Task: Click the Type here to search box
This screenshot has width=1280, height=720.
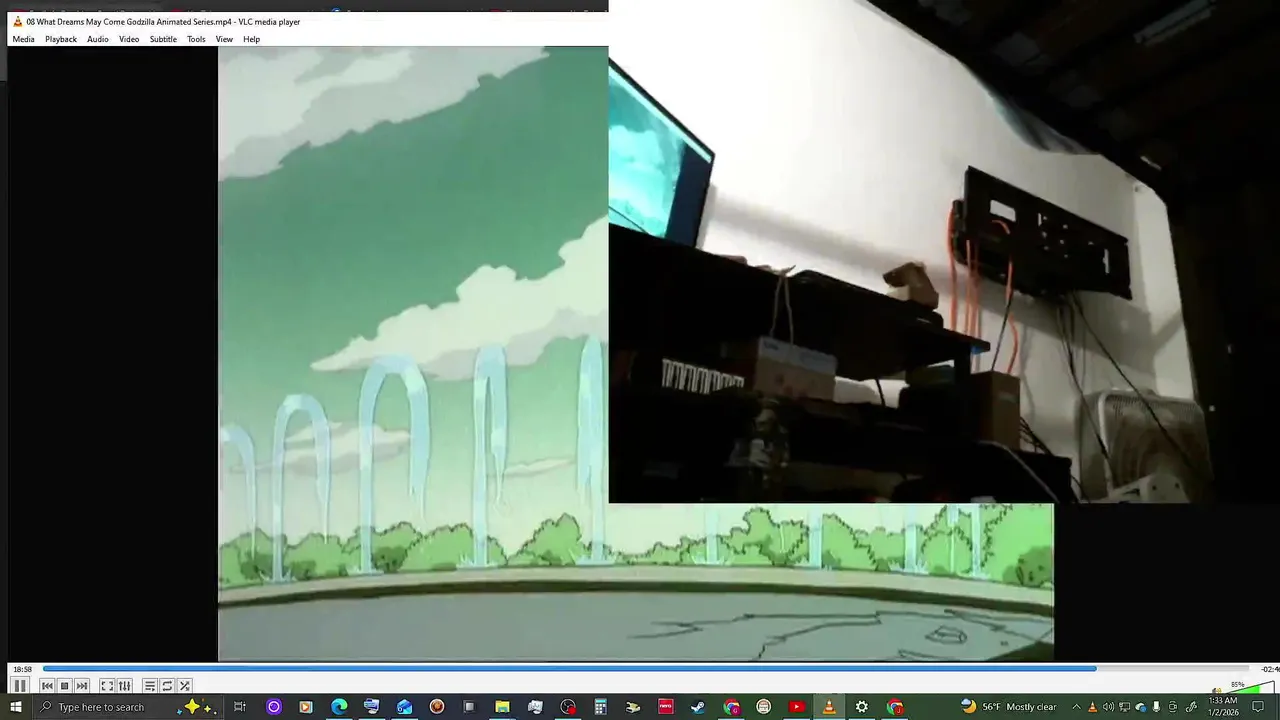Action: click(x=127, y=707)
